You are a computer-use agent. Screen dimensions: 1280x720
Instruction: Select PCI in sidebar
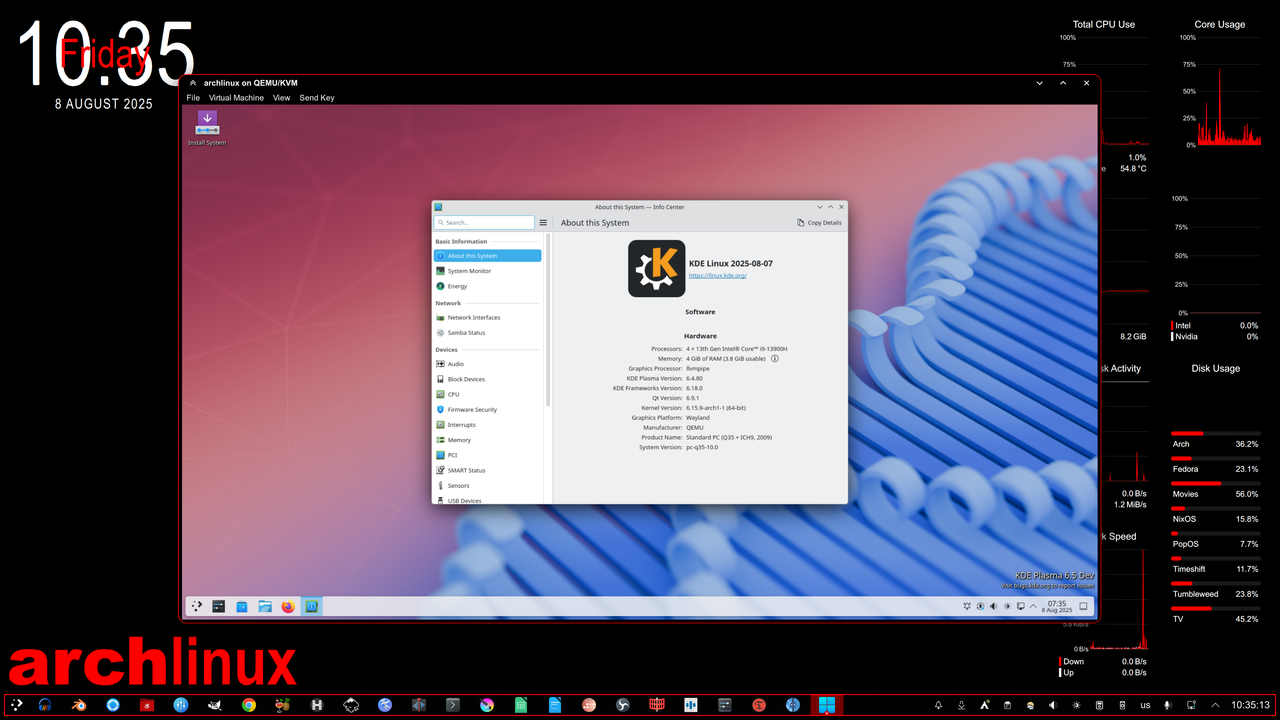pyautogui.click(x=488, y=455)
